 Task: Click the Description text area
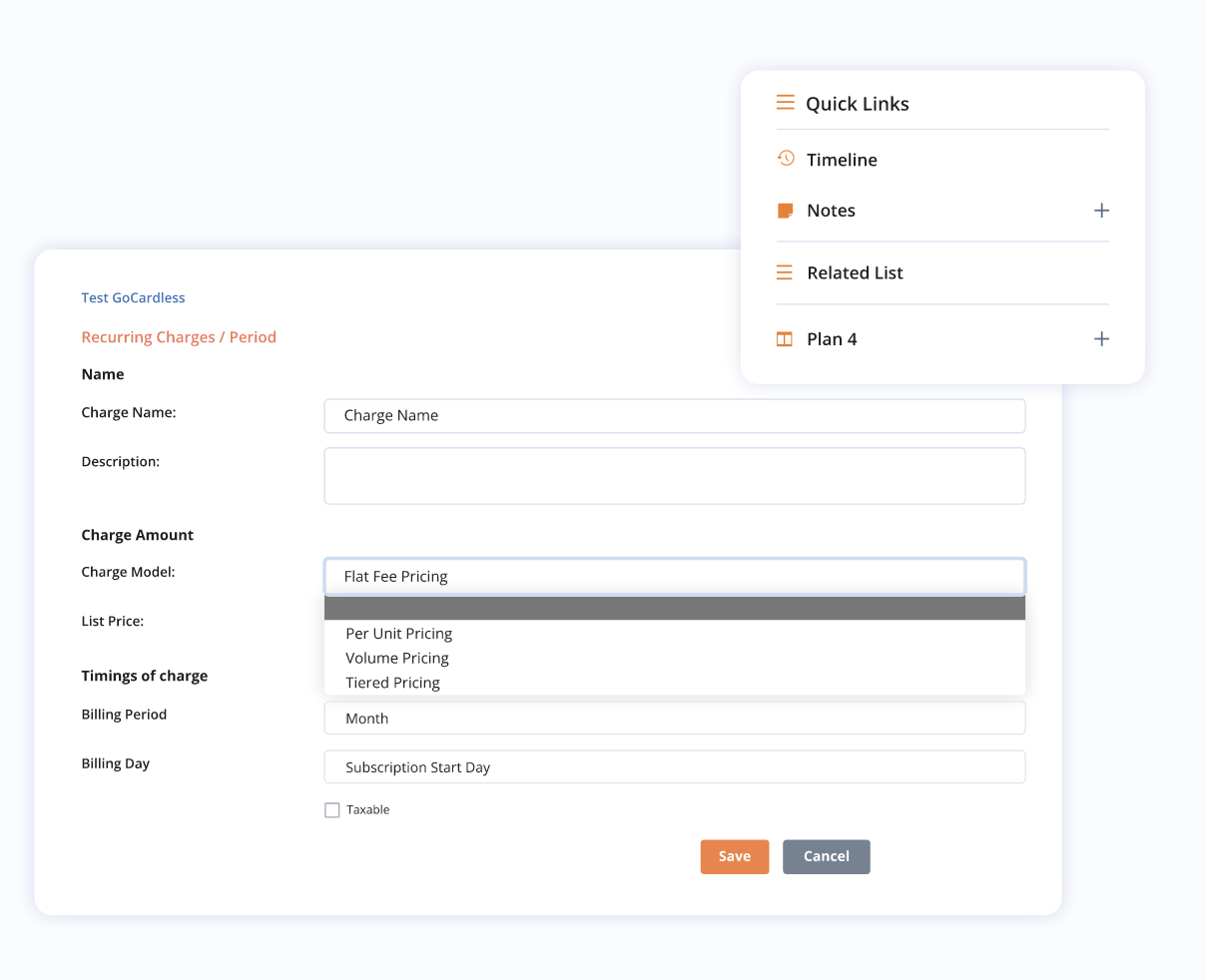674,476
